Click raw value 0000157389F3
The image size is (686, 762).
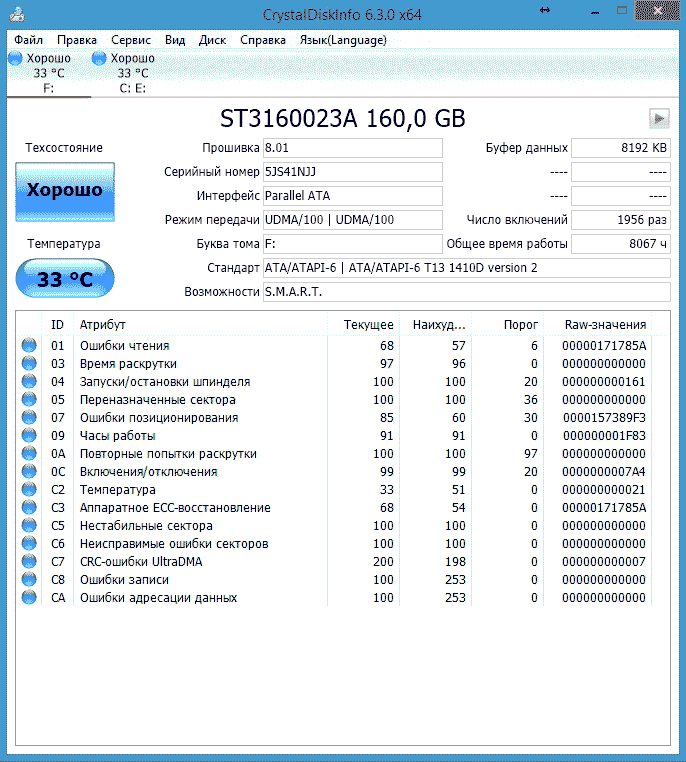click(604, 417)
